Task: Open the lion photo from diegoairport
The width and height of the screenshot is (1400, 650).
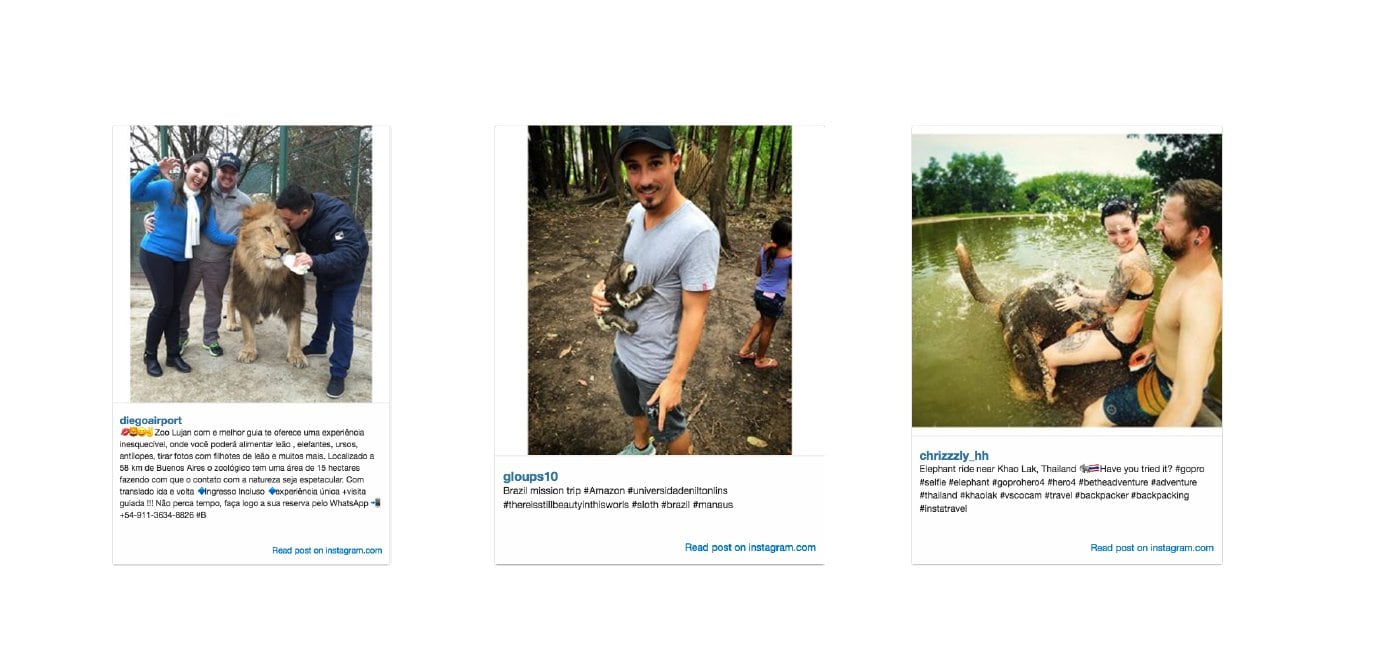Action: tap(251, 263)
